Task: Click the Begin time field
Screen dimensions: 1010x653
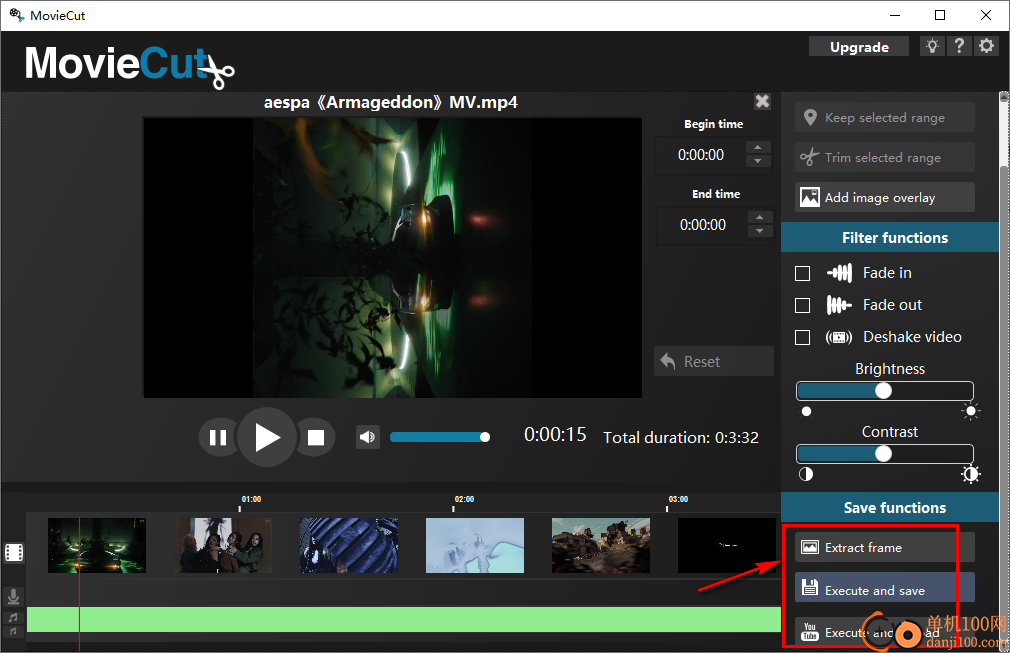Action: [701, 155]
